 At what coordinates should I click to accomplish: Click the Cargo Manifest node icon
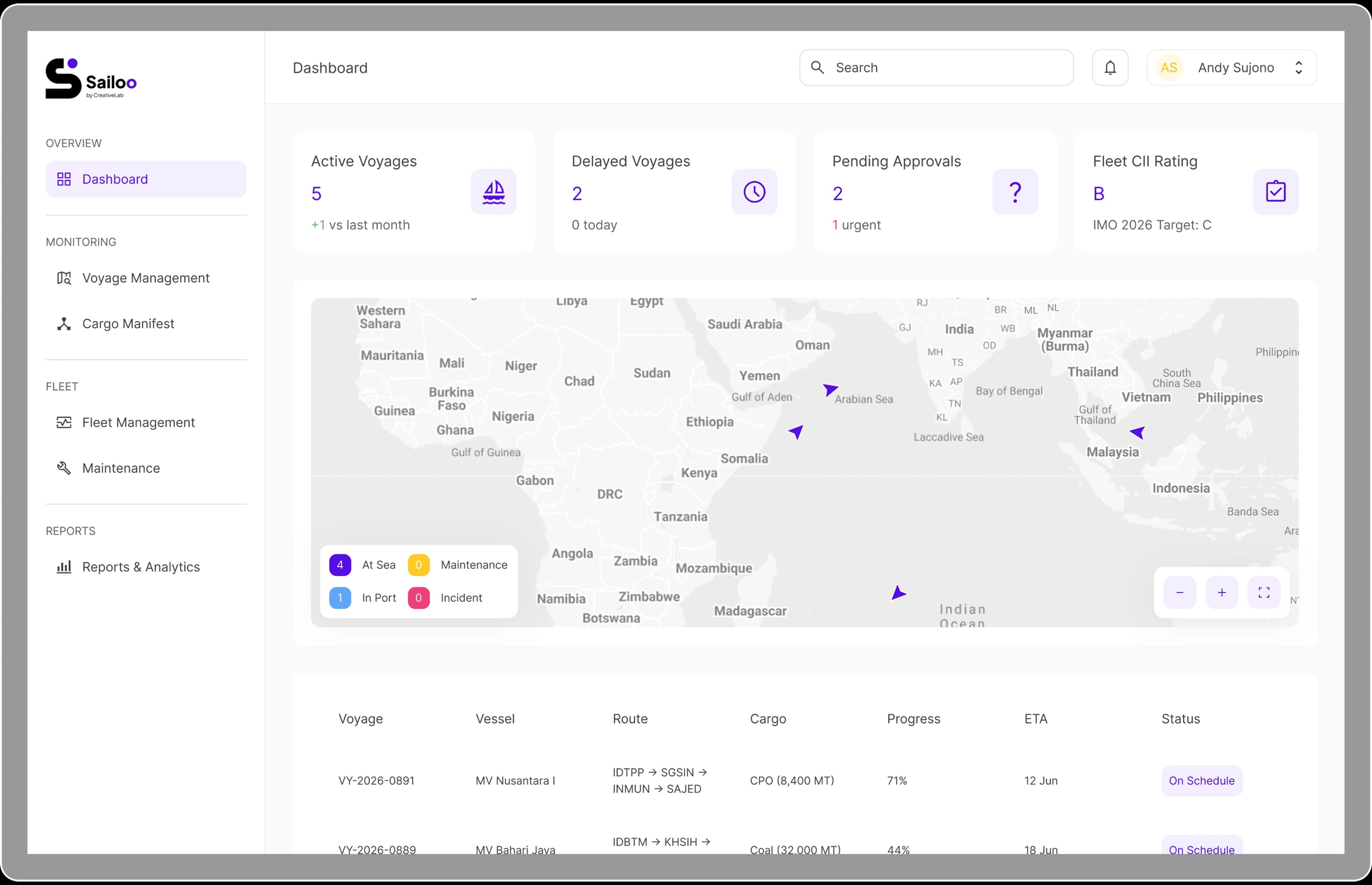(64, 324)
